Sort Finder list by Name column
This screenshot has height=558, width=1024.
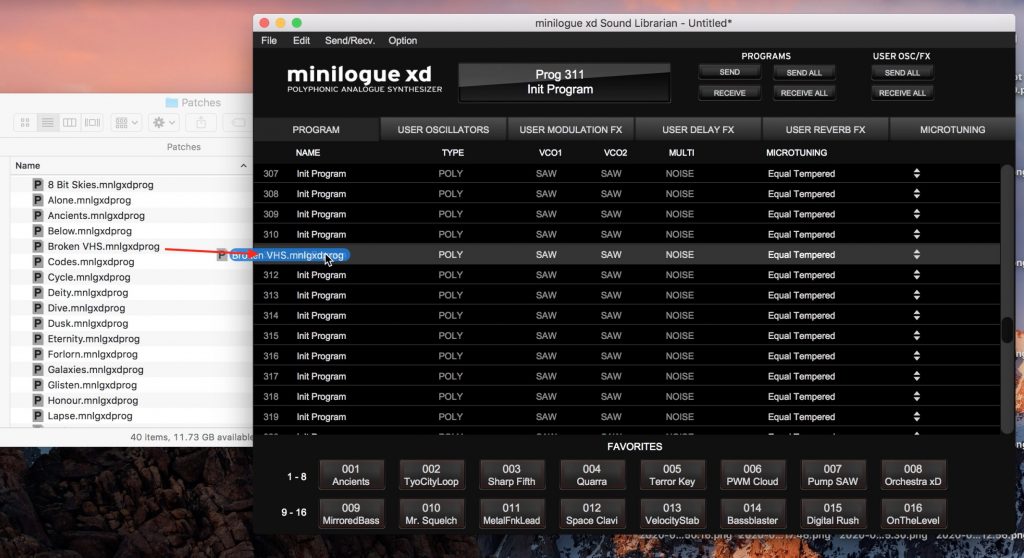(x=28, y=166)
